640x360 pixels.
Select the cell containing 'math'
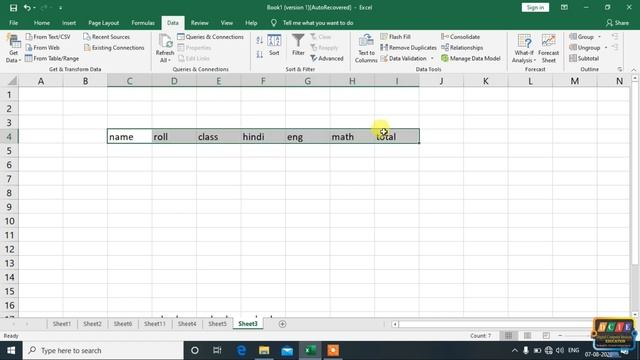tap(352, 137)
